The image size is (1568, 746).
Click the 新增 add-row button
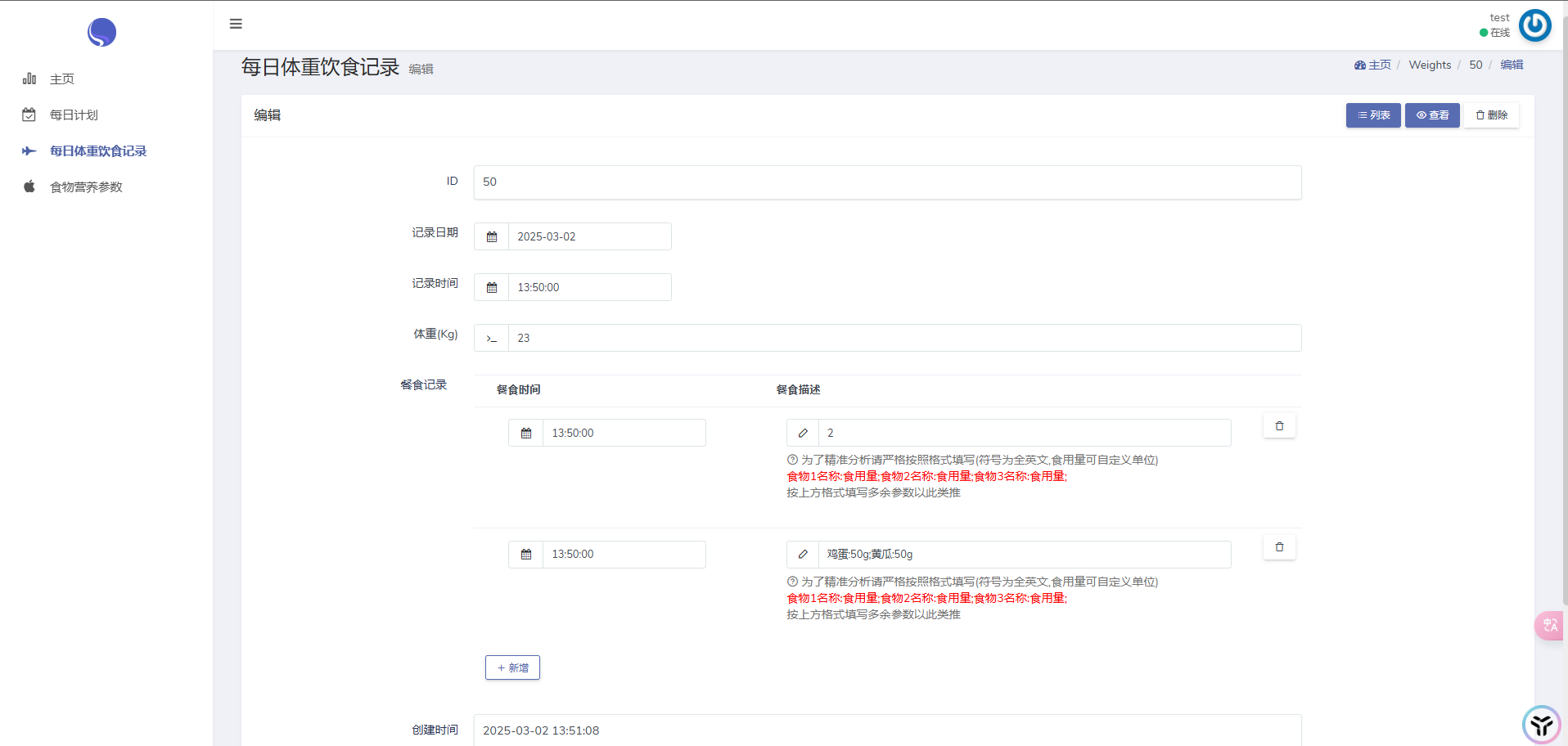pos(512,667)
